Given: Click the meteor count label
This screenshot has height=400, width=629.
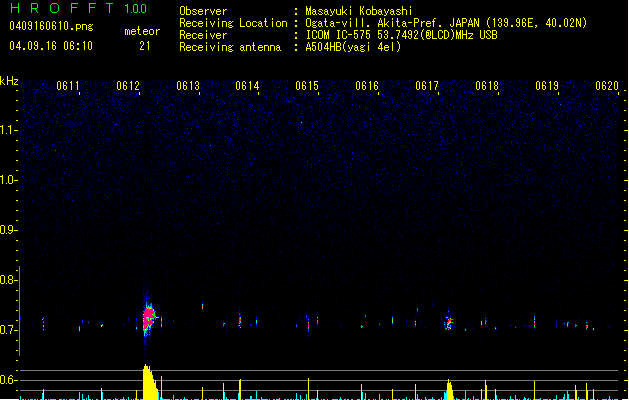Looking at the screenshot, I should click(142, 31).
